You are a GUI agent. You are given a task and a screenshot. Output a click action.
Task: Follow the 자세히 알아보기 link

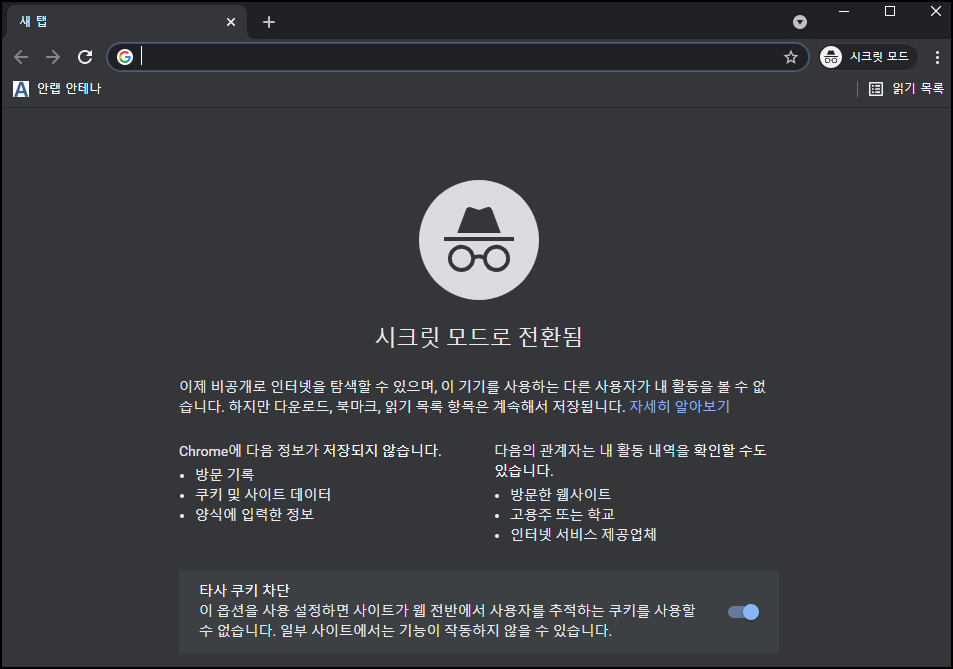click(x=679, y=407)
